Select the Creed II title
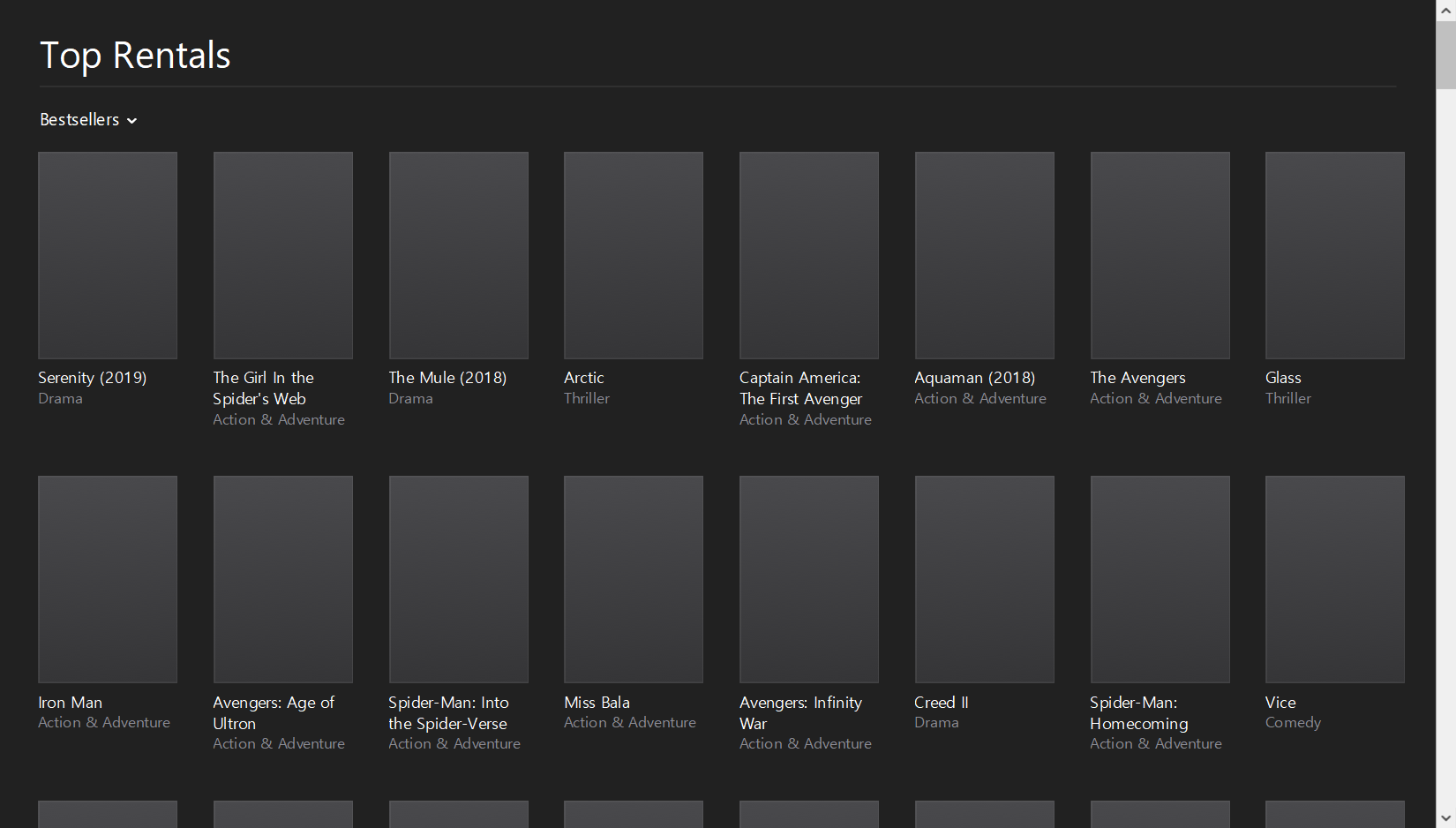Viewport: 1456px width, 828px height. click(942, 703)
